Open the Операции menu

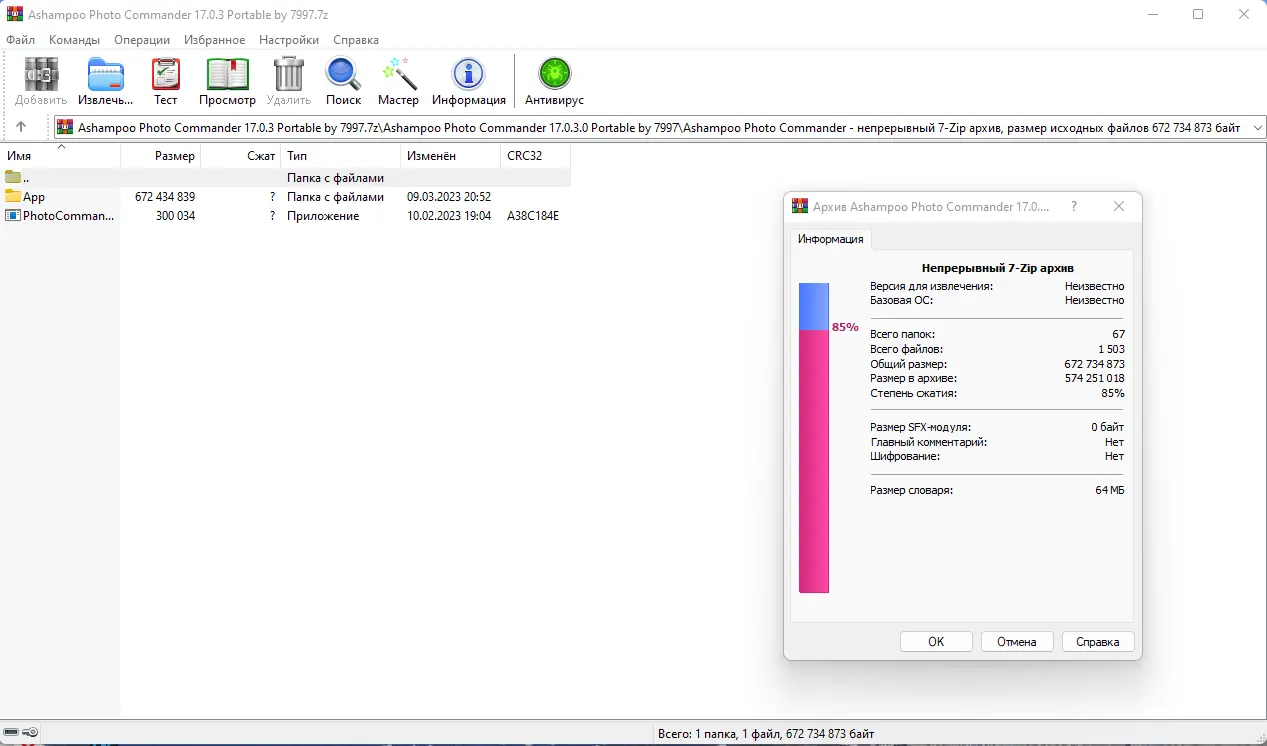coord(141,40)
